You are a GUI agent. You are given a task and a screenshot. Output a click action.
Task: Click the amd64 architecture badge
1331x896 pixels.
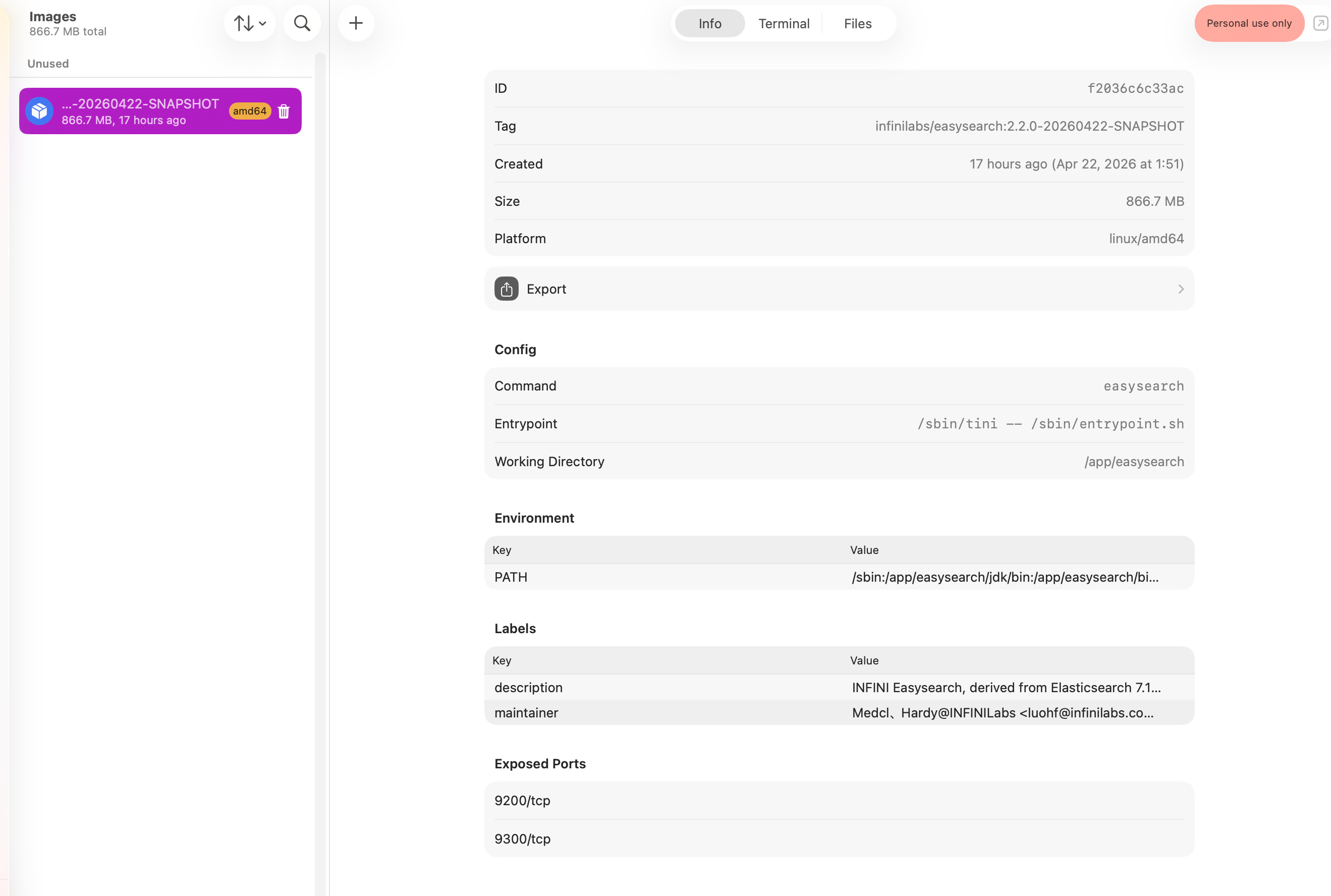[x=250, y=111]
